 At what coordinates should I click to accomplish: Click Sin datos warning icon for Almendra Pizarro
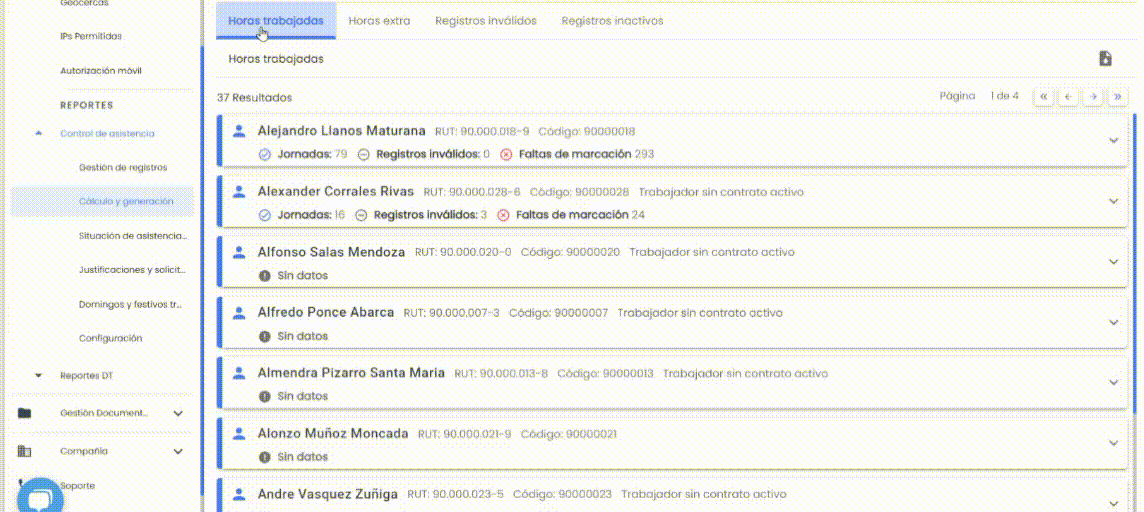[265, 396]
